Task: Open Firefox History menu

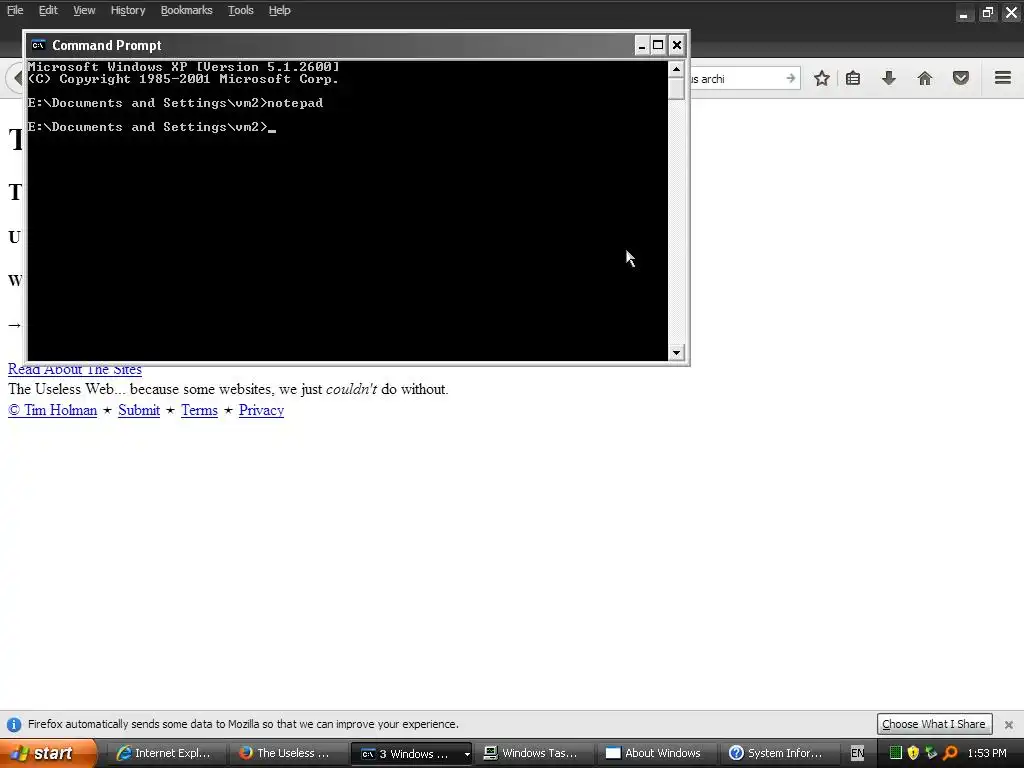Action: (x=128, y=10)
